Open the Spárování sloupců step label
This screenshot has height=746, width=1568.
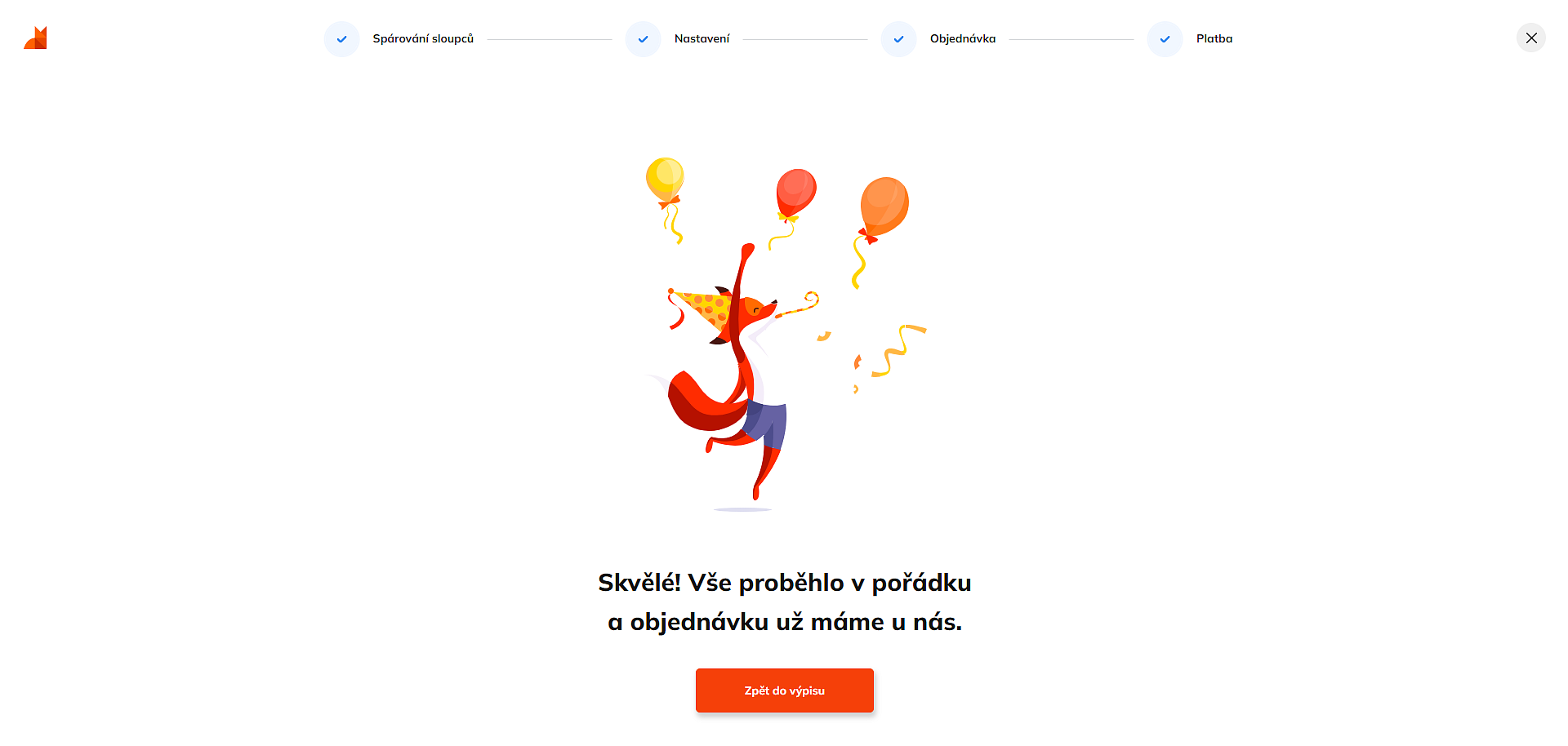(423, 38)
